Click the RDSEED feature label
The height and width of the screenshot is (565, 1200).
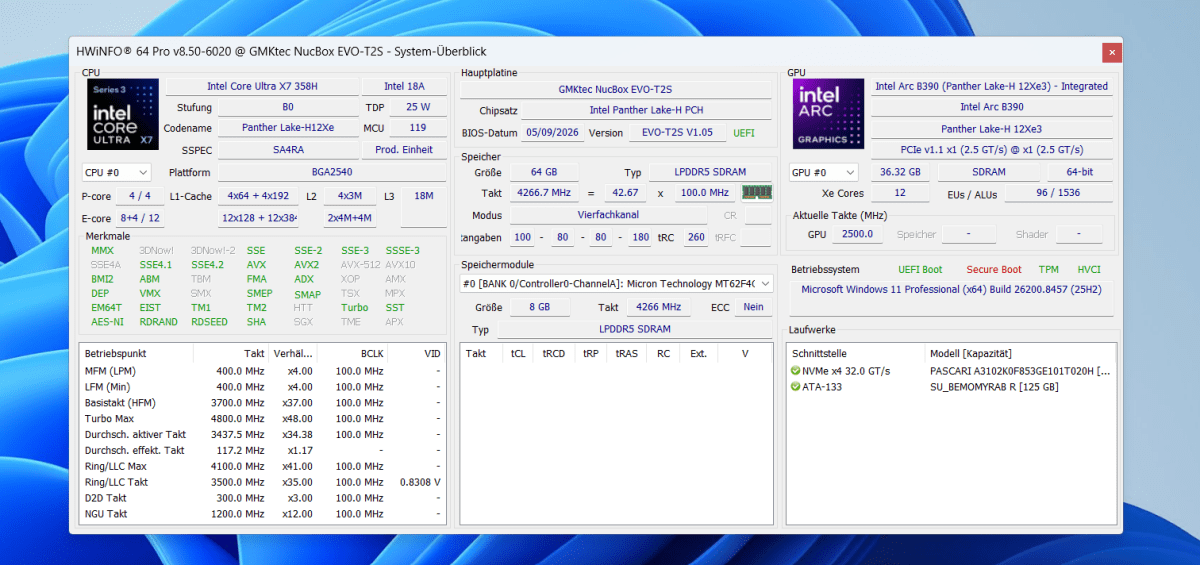210,322
